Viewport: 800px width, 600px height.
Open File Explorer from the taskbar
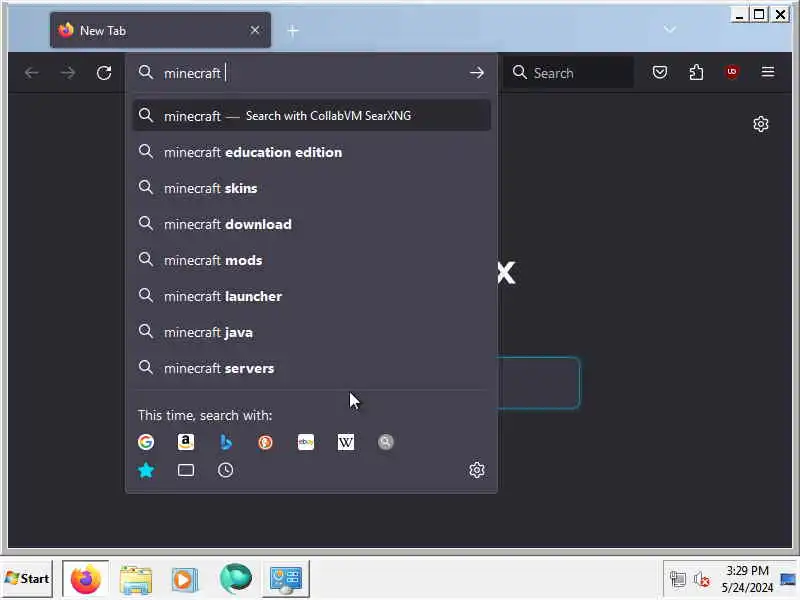point(136,579)
